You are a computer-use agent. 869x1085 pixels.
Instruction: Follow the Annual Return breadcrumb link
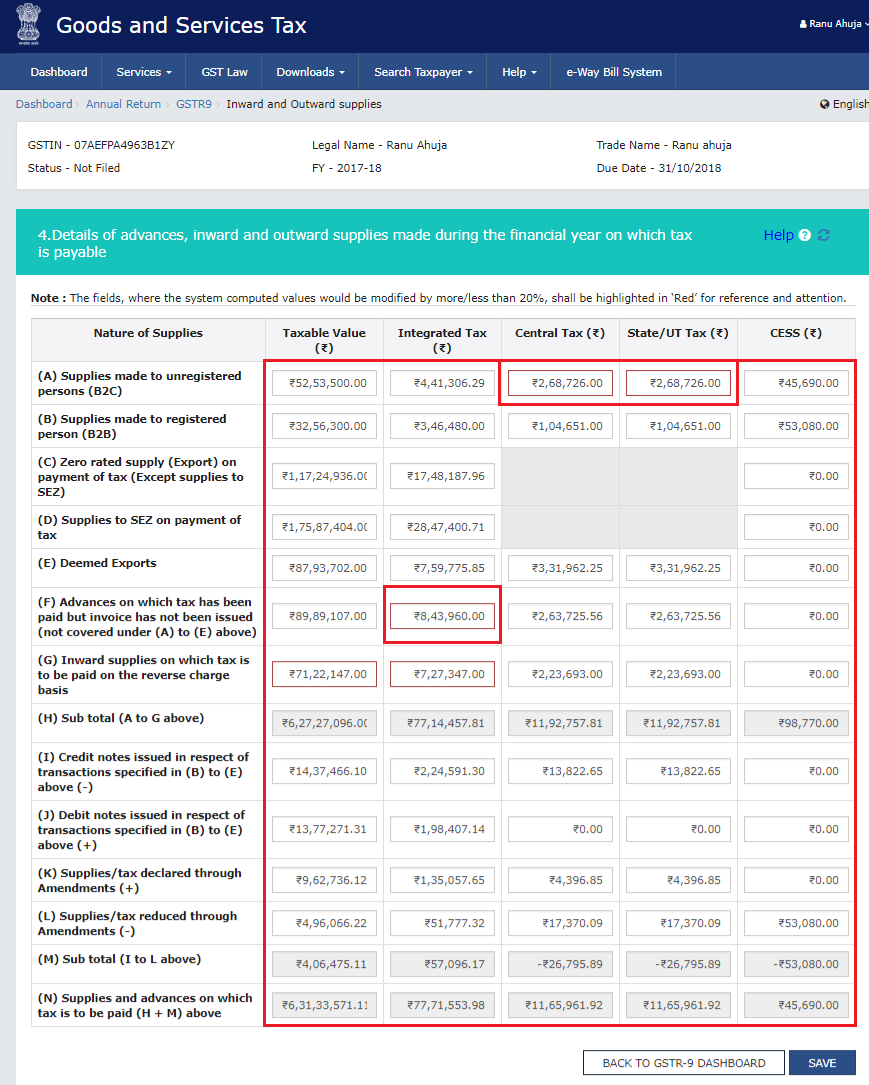(123, 103)
